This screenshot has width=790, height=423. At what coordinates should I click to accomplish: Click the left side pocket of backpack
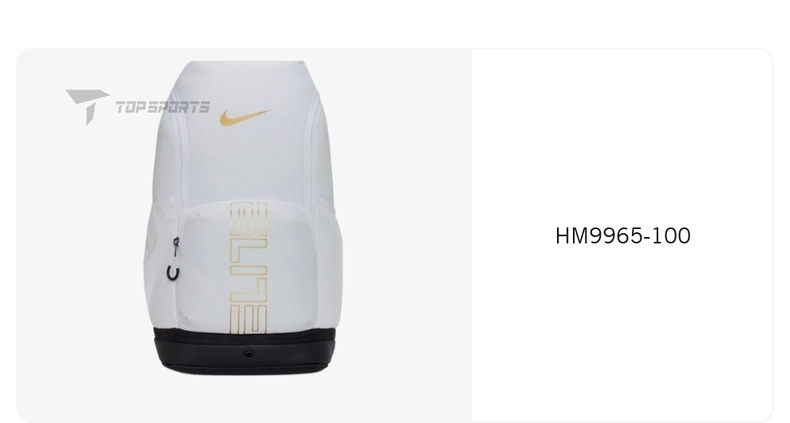(x=159, y=262)
